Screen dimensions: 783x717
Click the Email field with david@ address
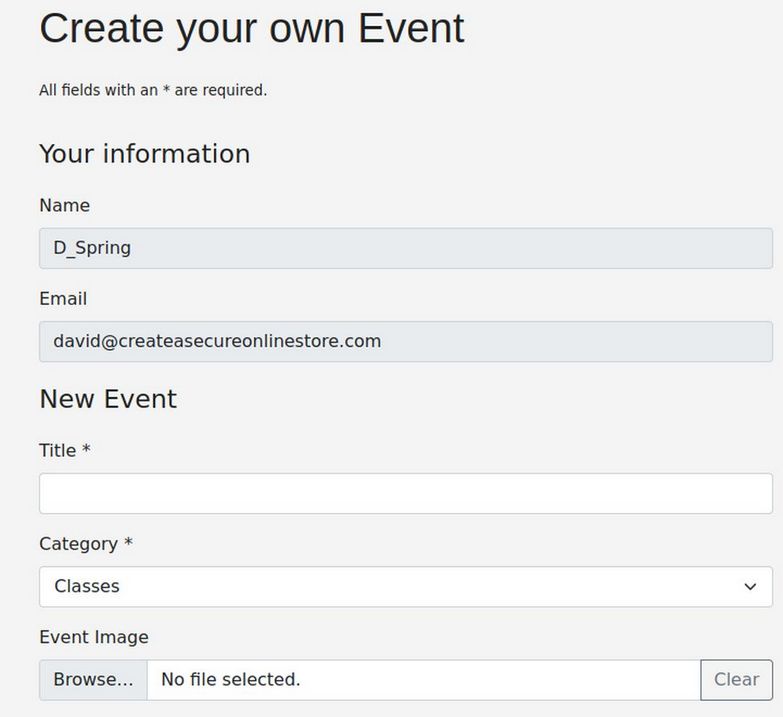[x=405, y=341]
